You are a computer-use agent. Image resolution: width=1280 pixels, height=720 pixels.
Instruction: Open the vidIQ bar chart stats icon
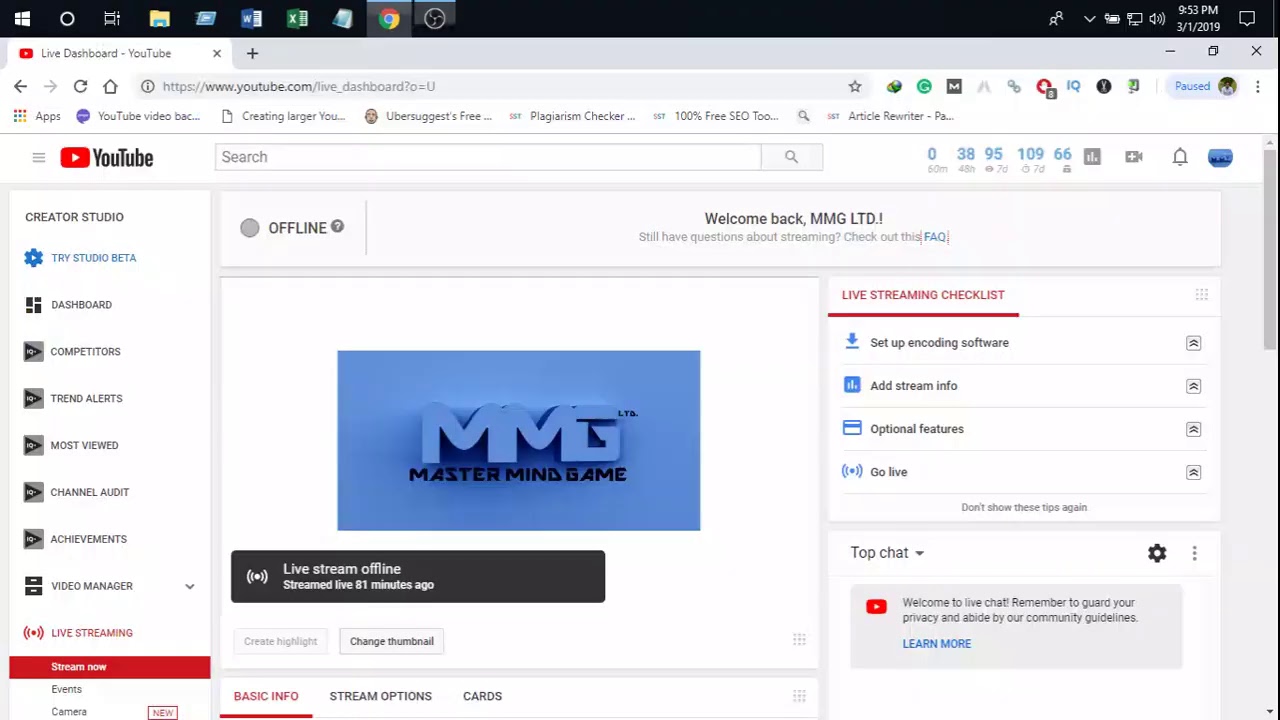point(1092,156)
